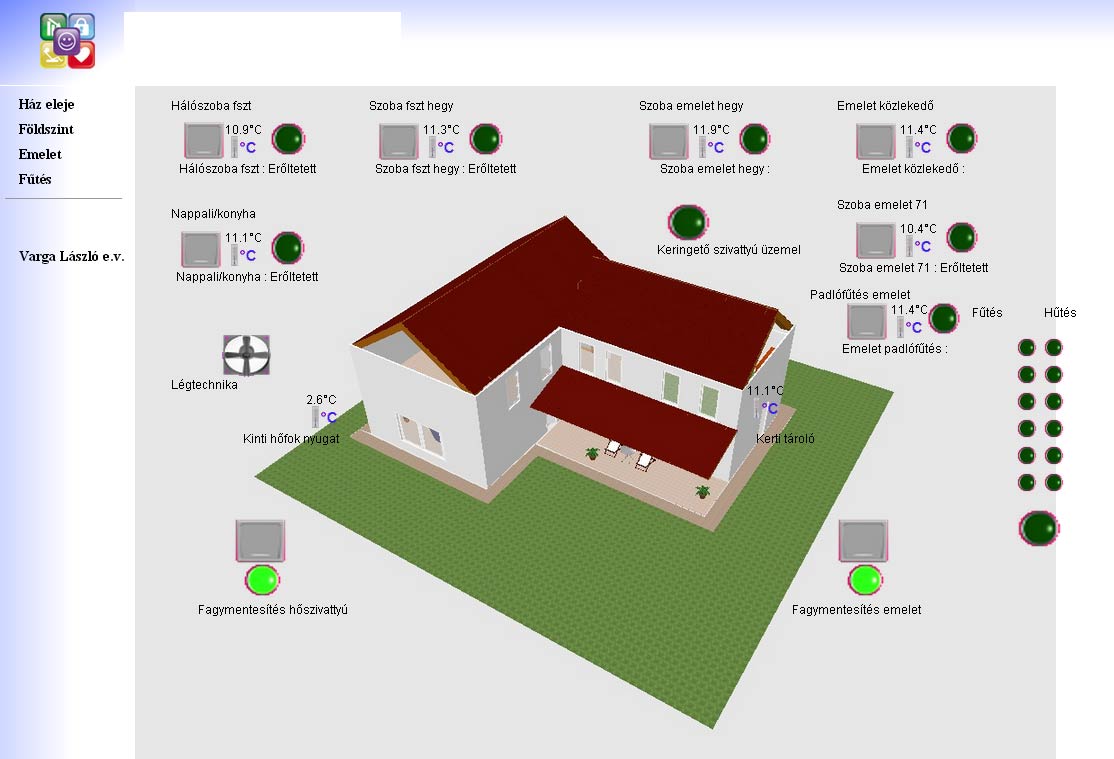This screenshot has width=1114, height=759.
Task: Open the Fűtés heating page
Action: 35,179
